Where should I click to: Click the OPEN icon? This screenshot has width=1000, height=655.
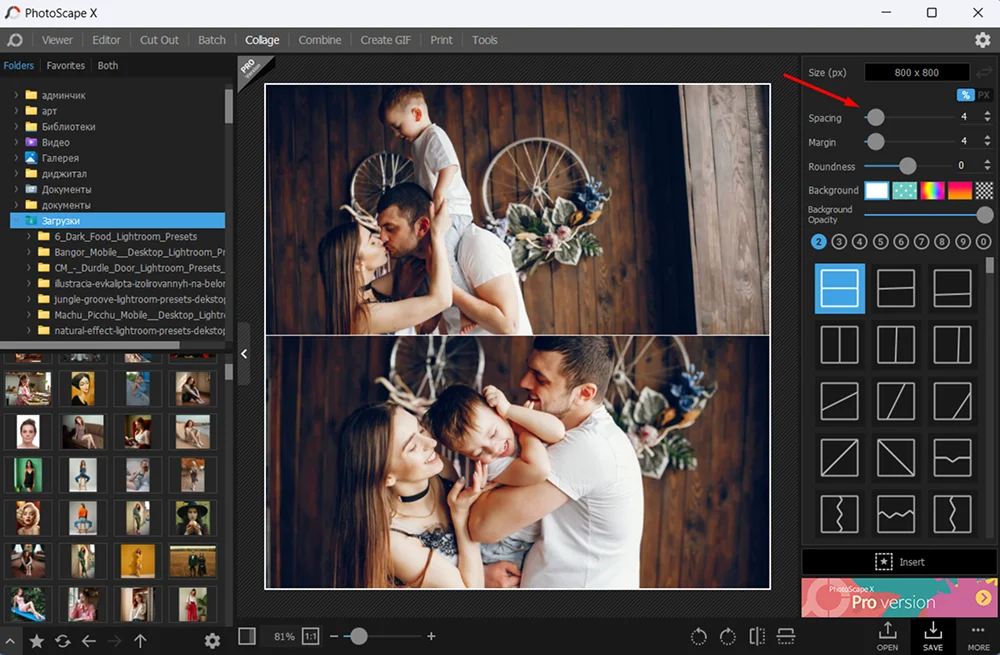tap(887, 635)
